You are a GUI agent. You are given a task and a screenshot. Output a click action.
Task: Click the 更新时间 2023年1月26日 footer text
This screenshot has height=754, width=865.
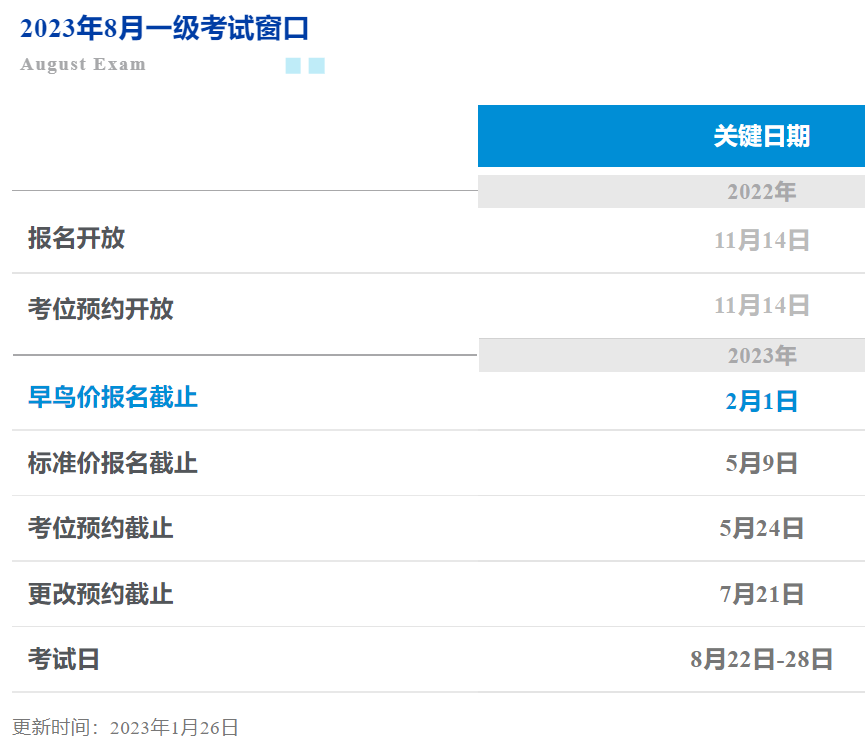[126, 727]
